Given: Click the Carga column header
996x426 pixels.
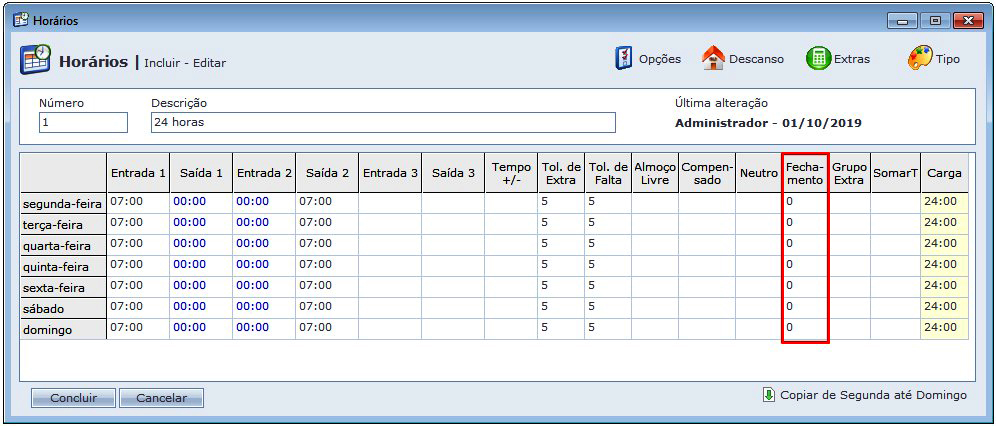Looking at the screenshot, I should [x=944, y=173].
